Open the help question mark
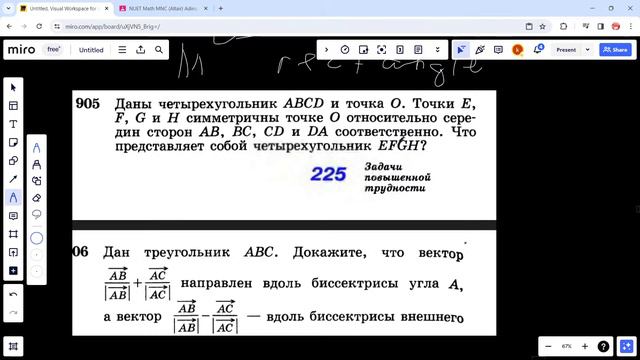Screen dimensions: 640x360 point(603,346)
